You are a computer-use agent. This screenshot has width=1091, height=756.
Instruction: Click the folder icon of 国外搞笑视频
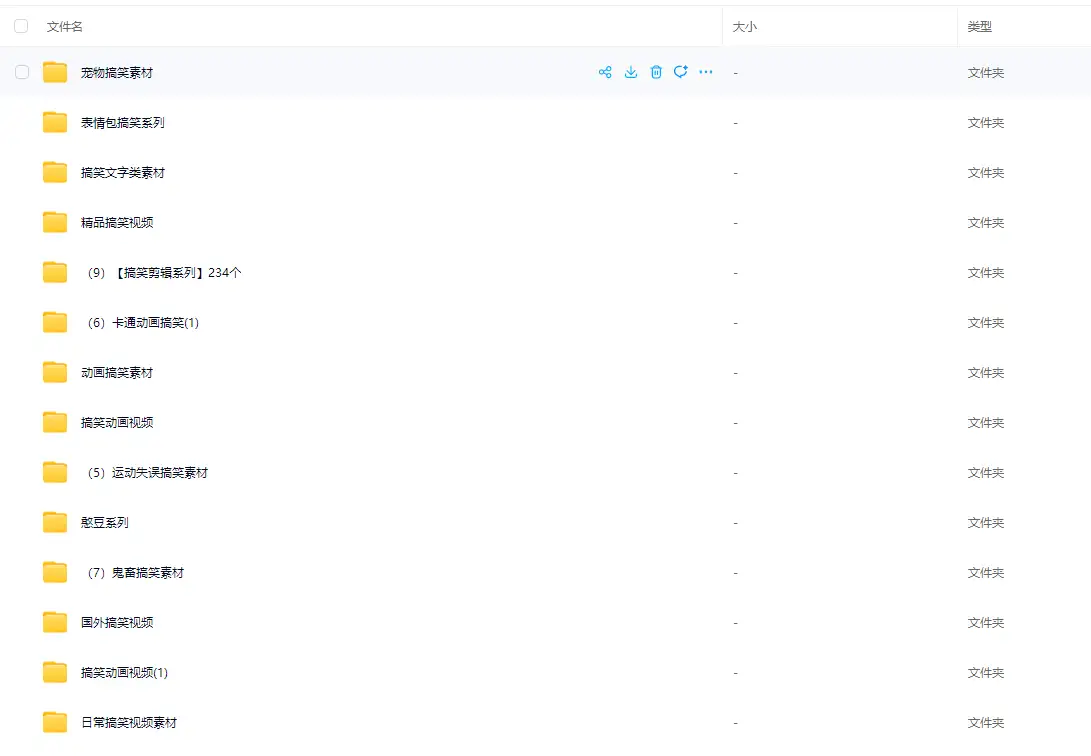tap(55, 623)
